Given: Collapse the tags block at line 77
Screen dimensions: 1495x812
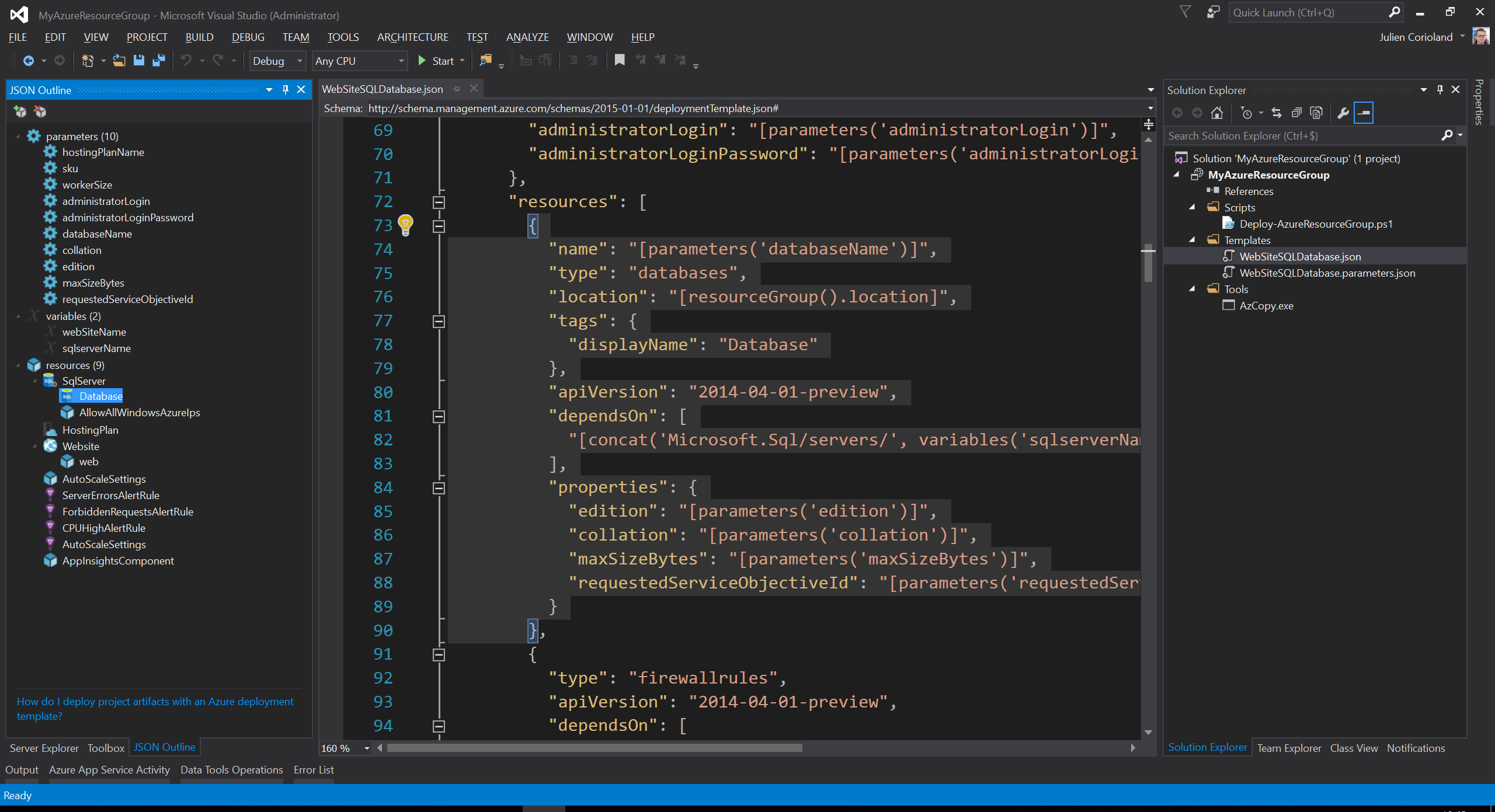Looking at the screenshot, I should pyautogui.click(x=439, y=322).
